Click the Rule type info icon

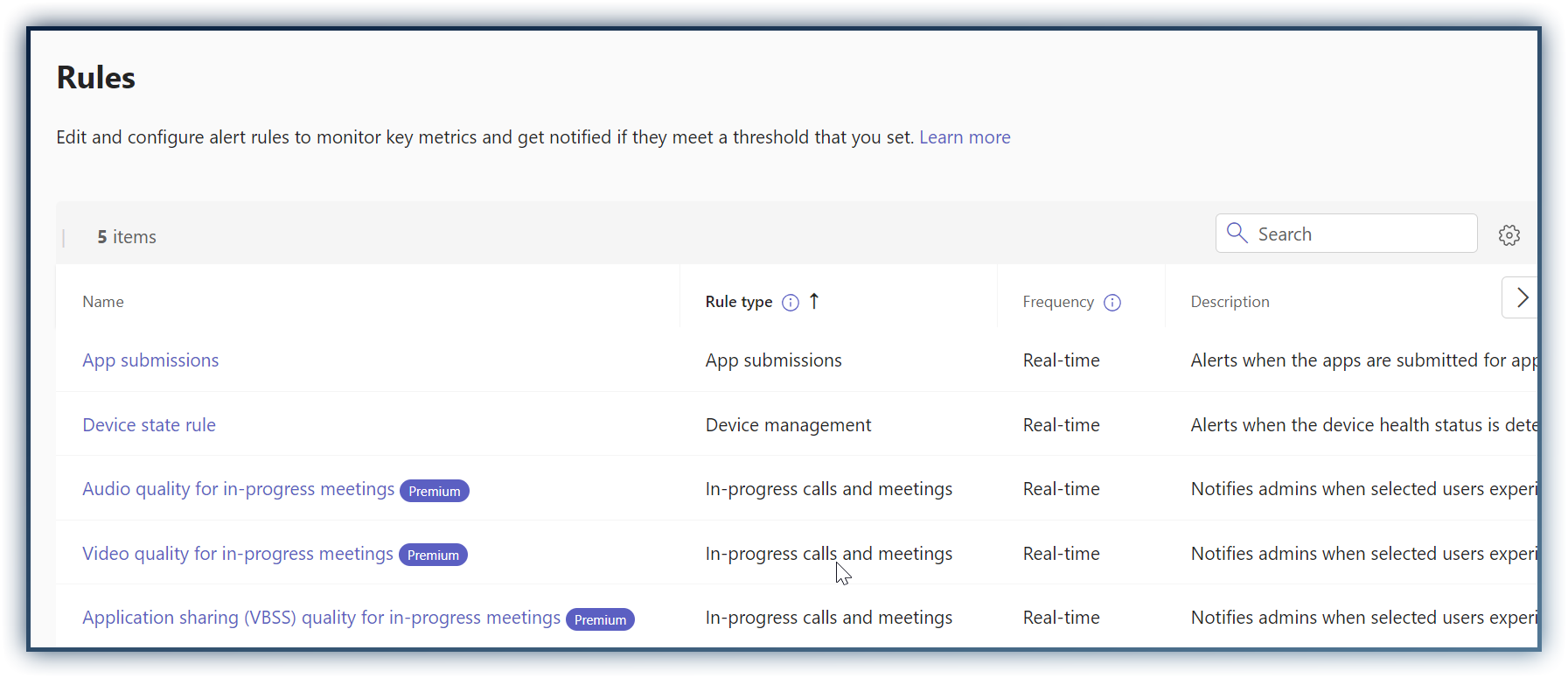pos(790,303)
